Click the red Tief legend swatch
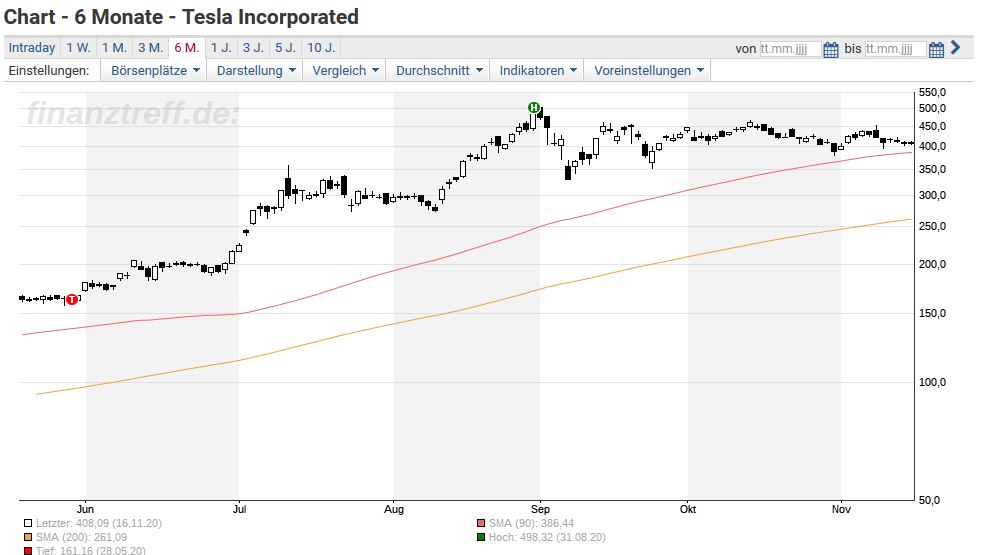 pyautogui.click(x=28, y=551)
